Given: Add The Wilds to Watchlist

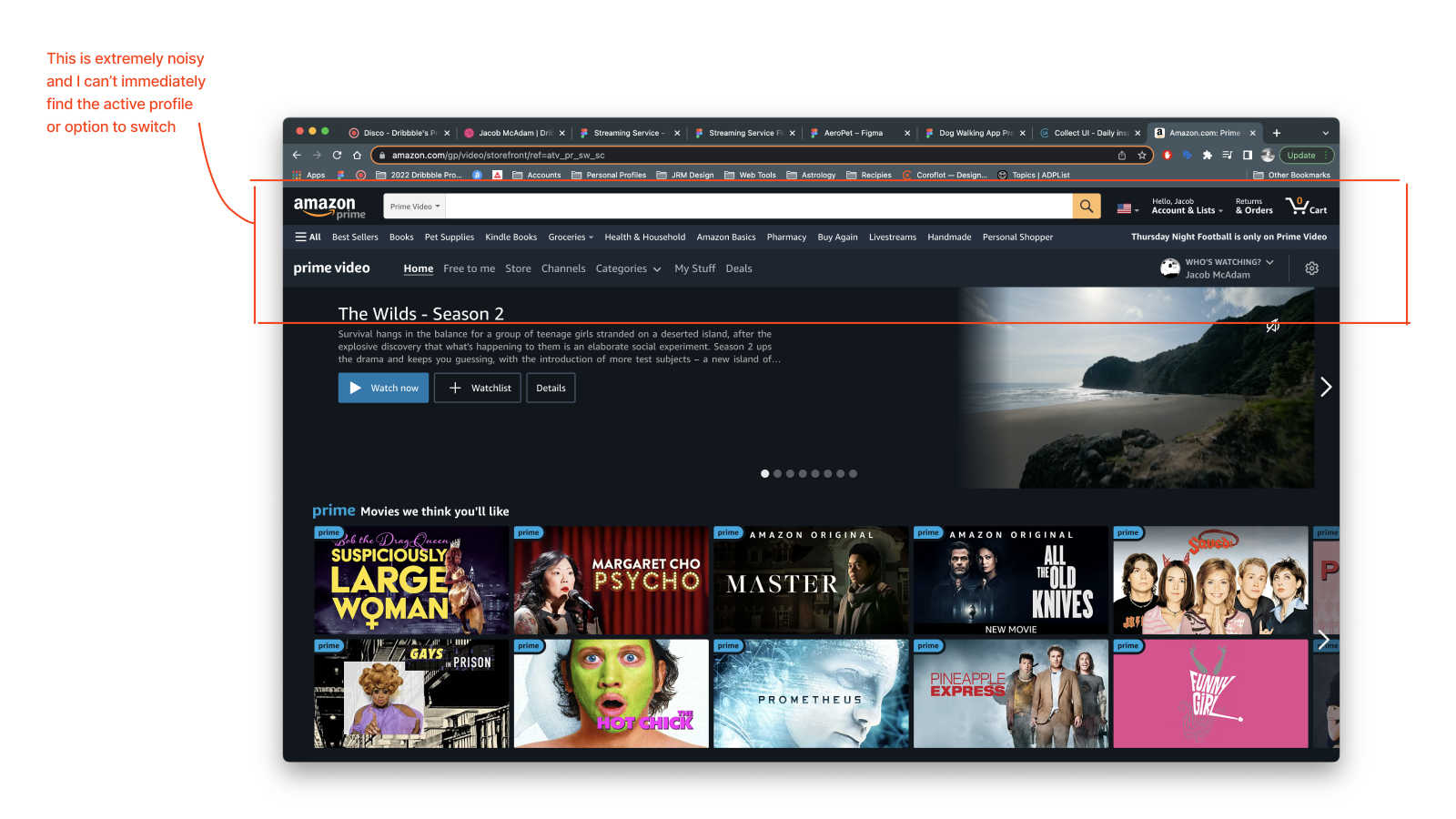Looking at the screenshot, I should [x=477, y=388].
